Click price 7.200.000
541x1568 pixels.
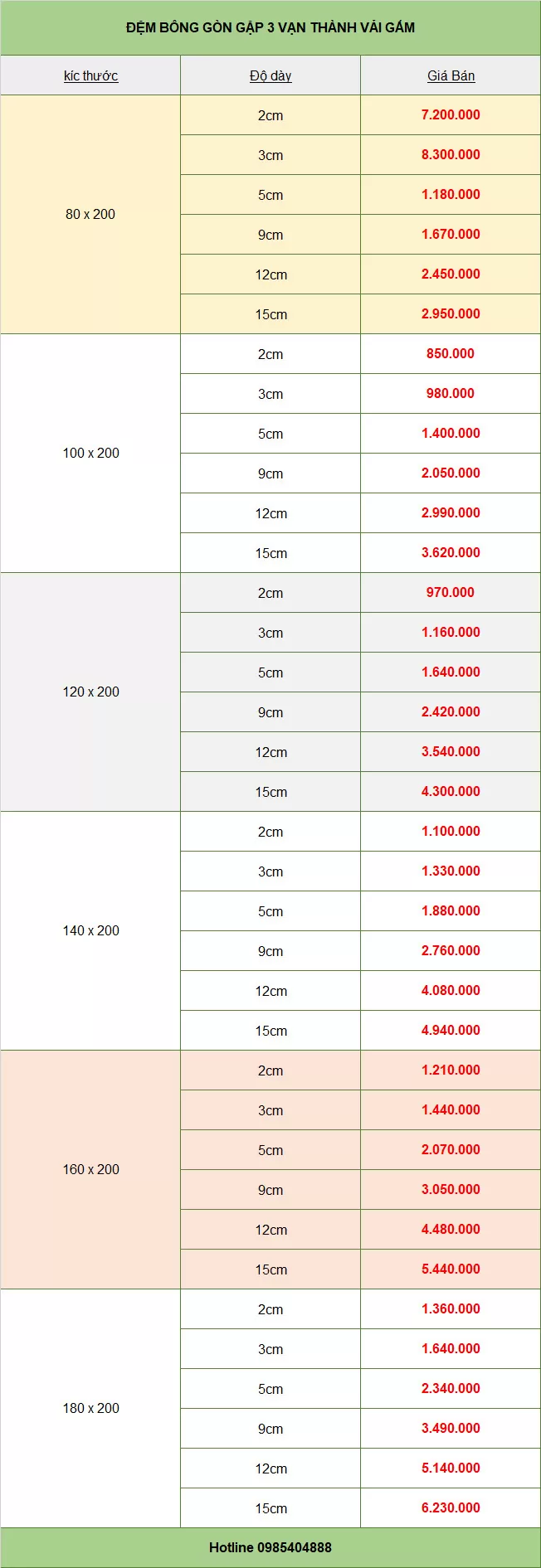coord(451,114)
